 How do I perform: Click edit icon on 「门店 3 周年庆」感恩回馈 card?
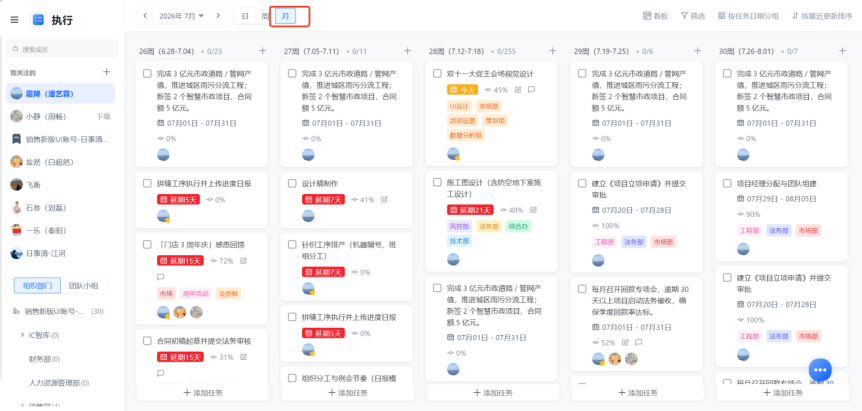click(244, 260)
